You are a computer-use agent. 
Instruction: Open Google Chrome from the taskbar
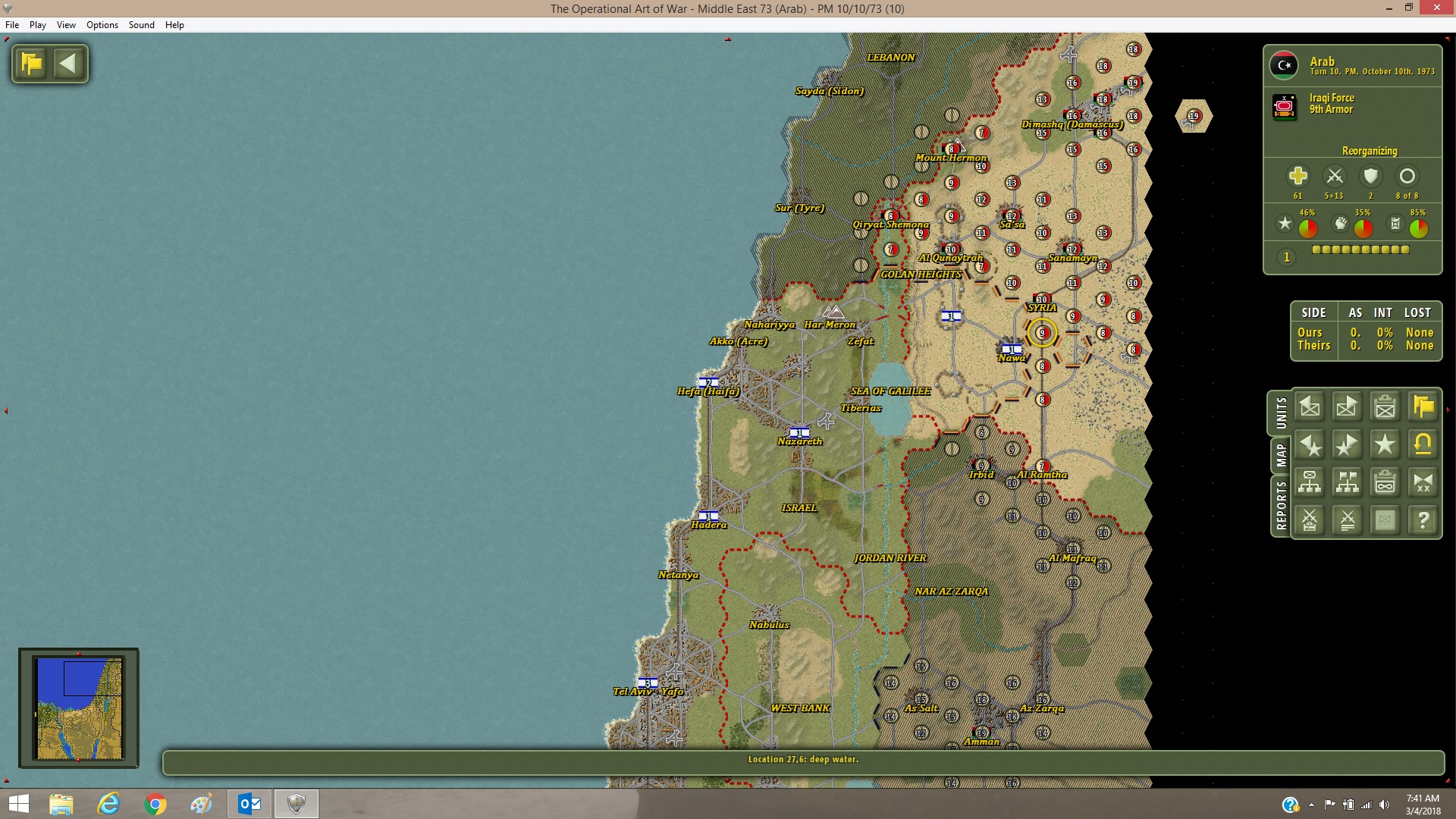pos(155,804)
